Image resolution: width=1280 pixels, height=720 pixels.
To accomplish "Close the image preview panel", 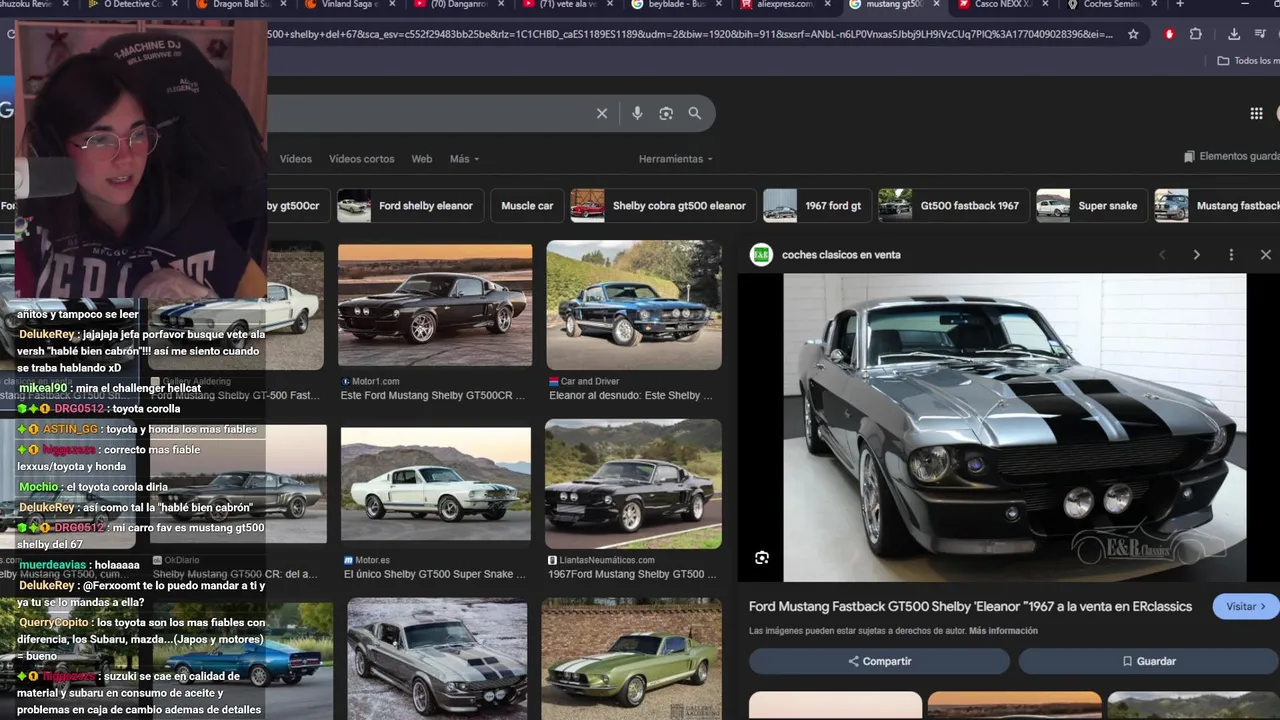I will [1265, 255].
